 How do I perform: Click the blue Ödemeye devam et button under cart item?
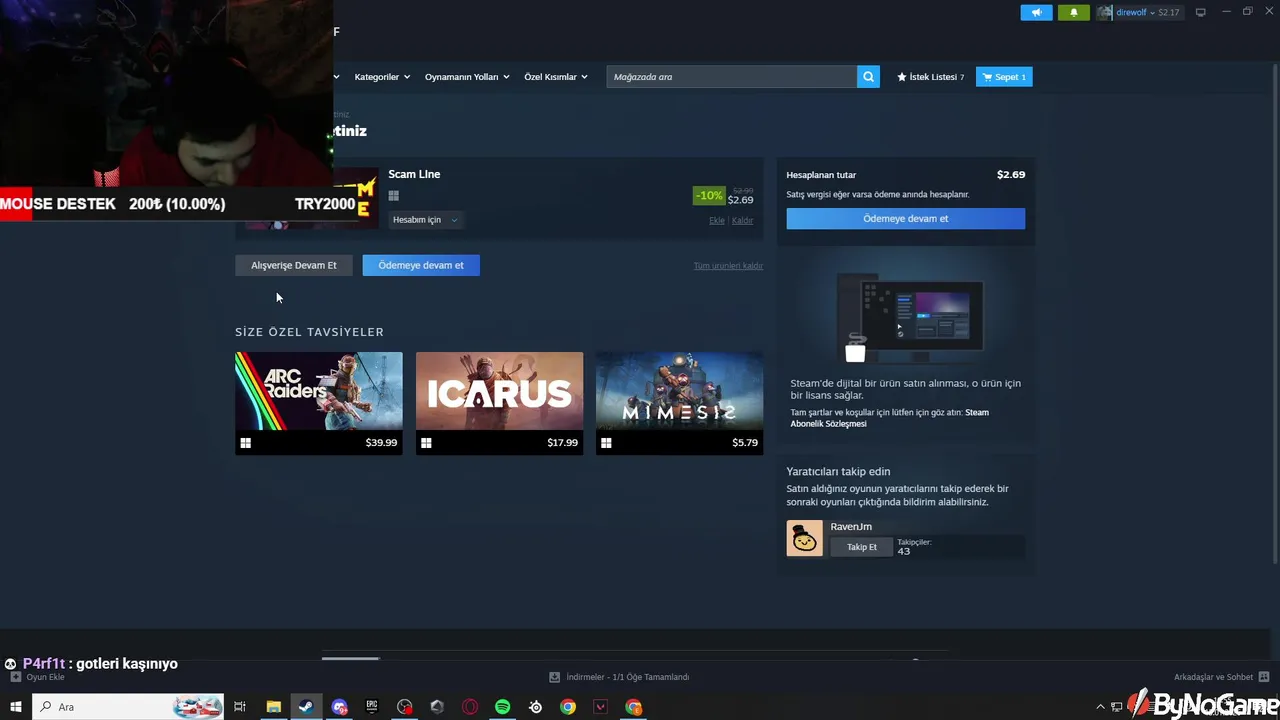click(421, 265)
